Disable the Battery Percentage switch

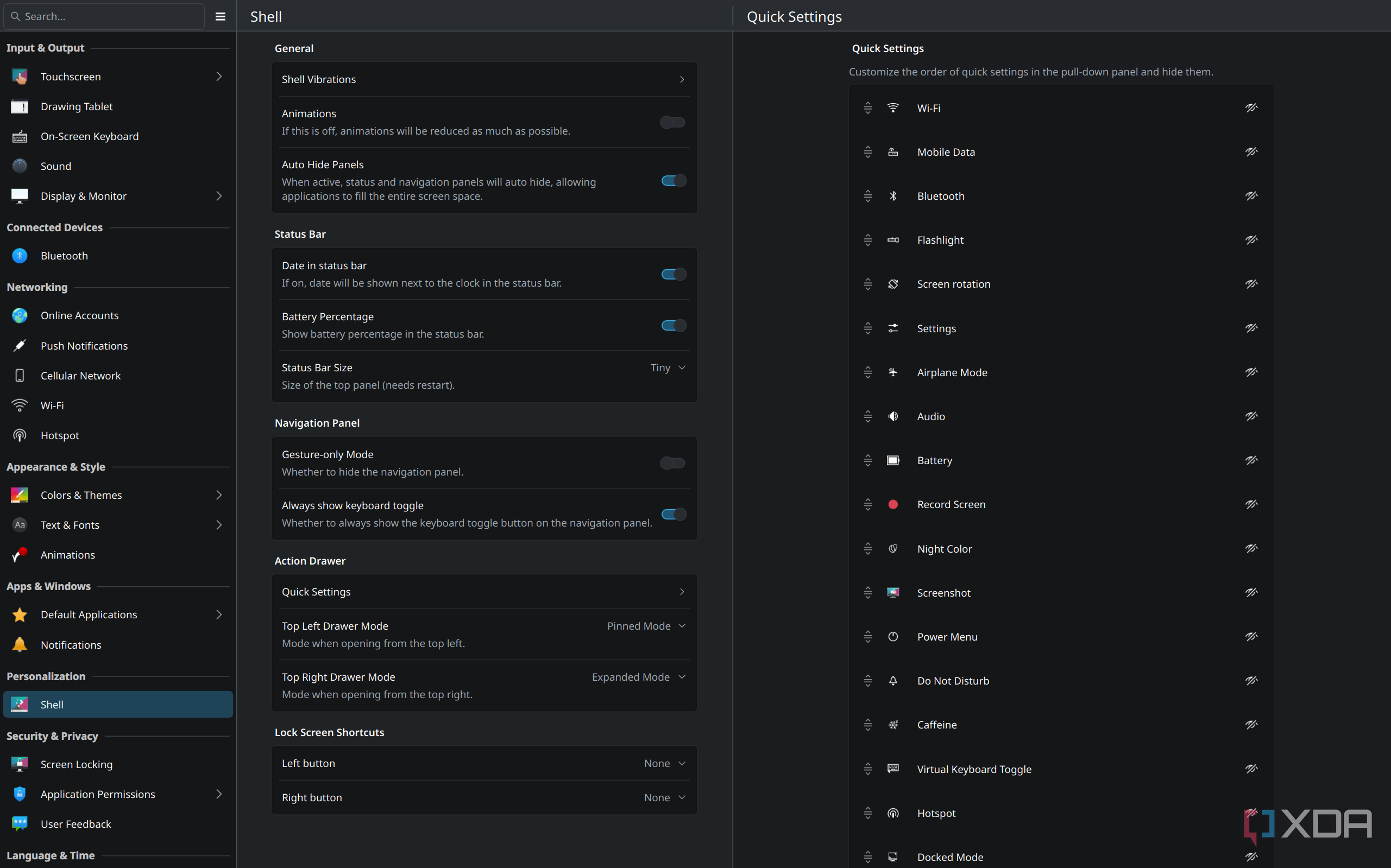tap(674, 325)
